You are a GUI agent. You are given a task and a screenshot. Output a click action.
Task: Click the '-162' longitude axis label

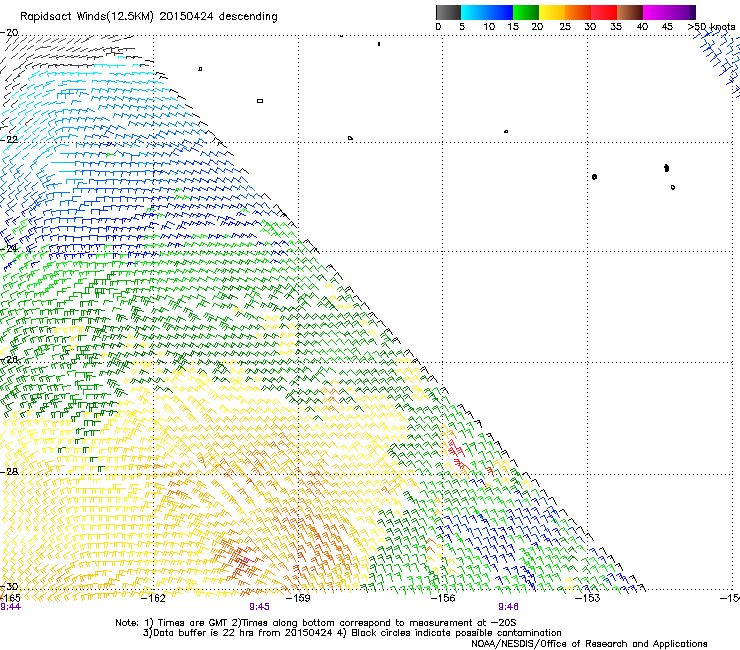pos(153,598)
